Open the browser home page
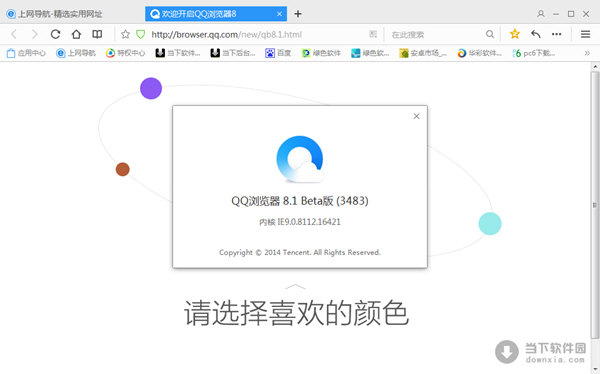Viewport: 600px width, 374px height. tap(76, 34)
